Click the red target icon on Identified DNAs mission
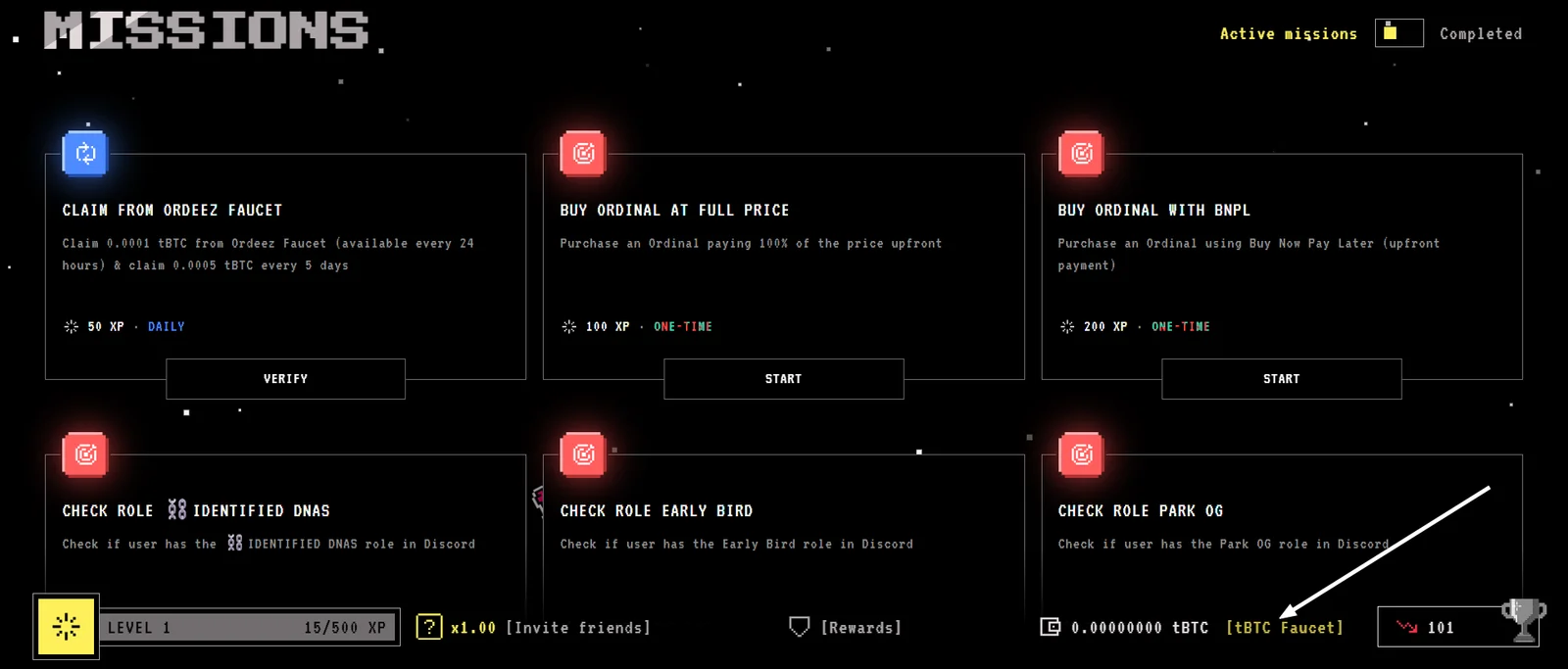This screenshot has width=1568, height=669. (x=85, y=454)
